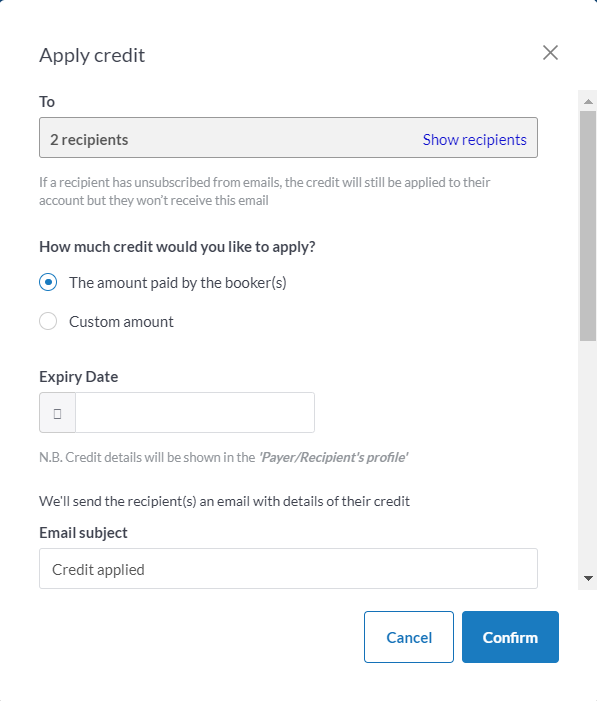The width and height of the screenshot is (597, 701).
Task: Click the 'Expiry Date' field label
Action: click(79, 377)
